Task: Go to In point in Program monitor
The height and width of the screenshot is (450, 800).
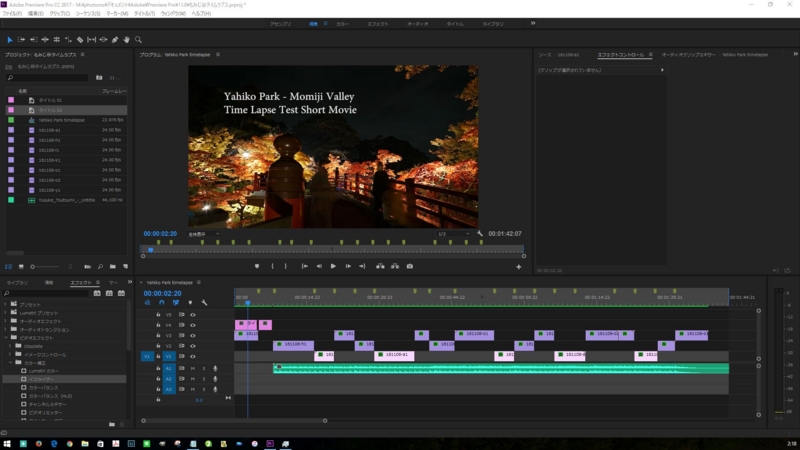Action: tap(305, 266)
